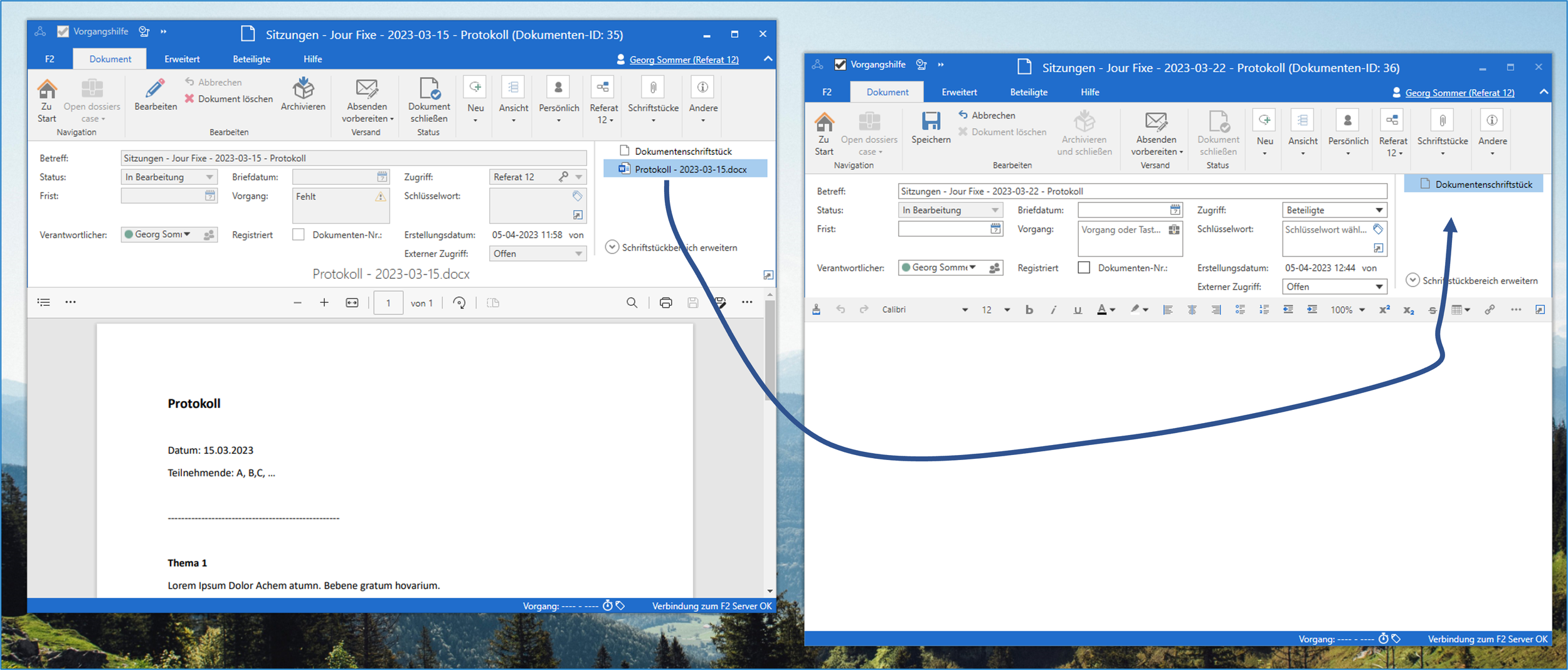Open Absenden vorbereiten in left window

click(367, 100)
